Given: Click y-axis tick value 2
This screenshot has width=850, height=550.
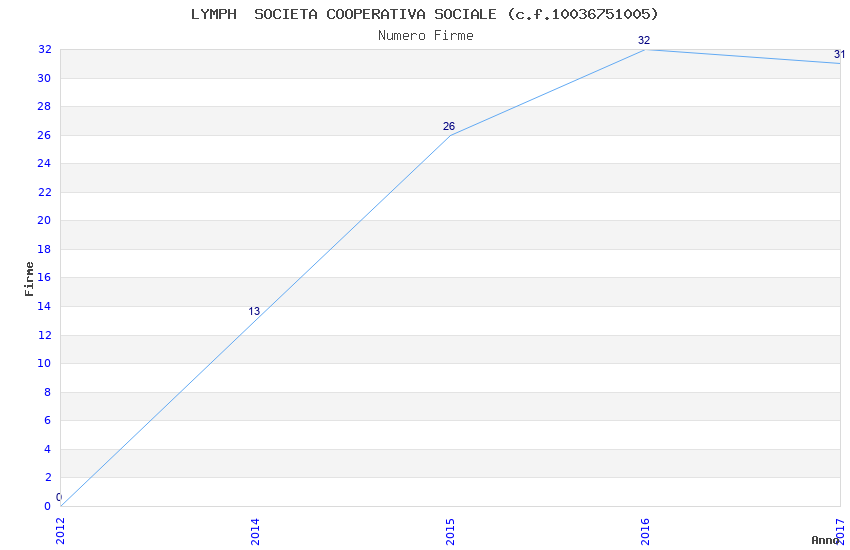Looking at the screenshot, I should click(48, 477).
